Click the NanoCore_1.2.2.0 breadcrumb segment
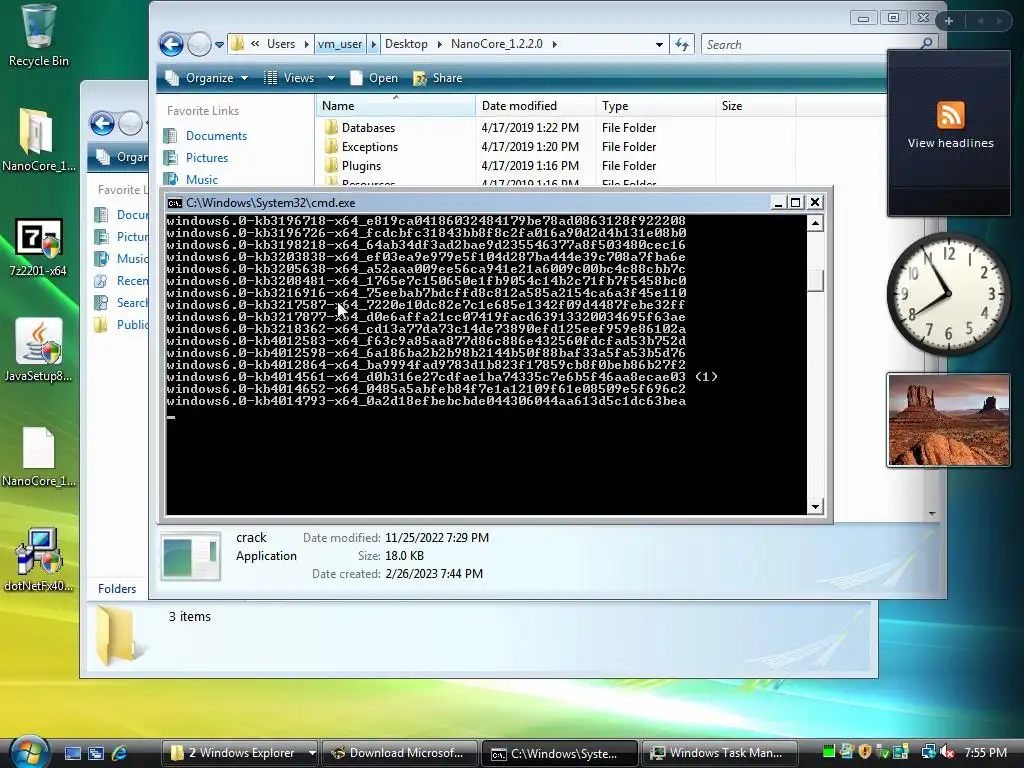Viewport: 1024px width, 768px height. click(496, 44)
